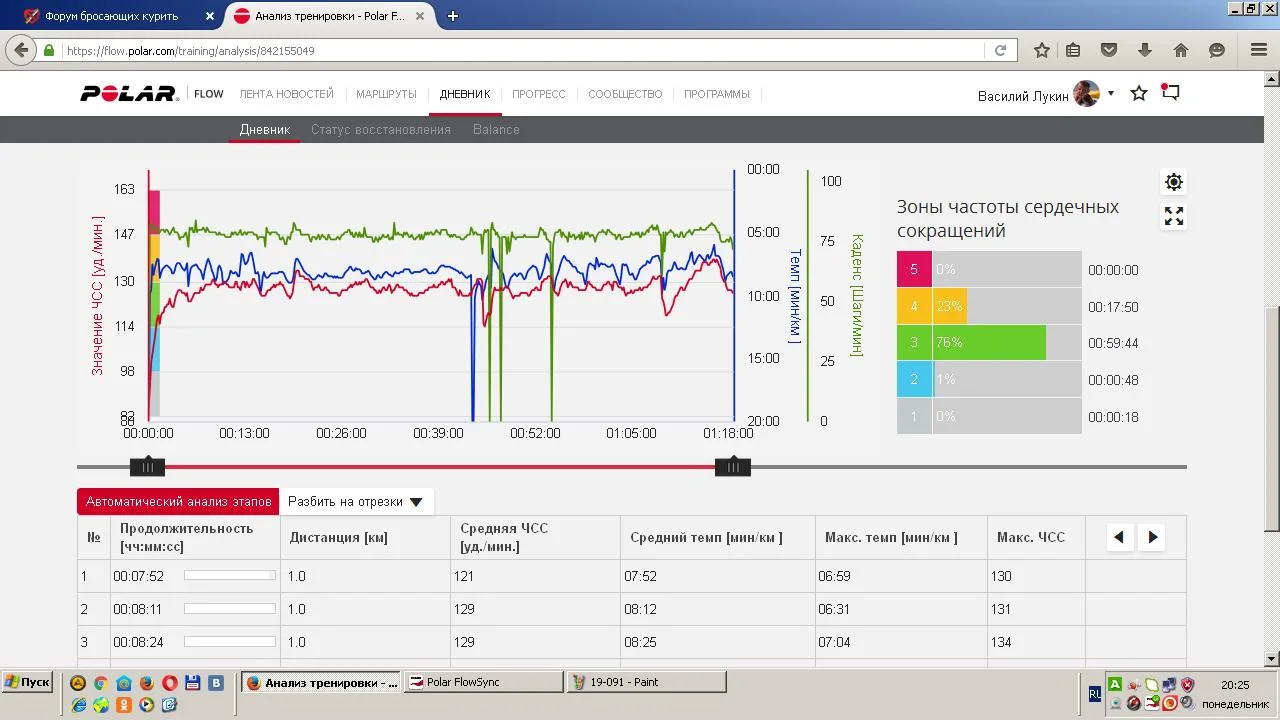Select heart rate zone 2 blue swatch
Image resolution: width=1280 pixels, height=720 pixels.
click(914, 380)
